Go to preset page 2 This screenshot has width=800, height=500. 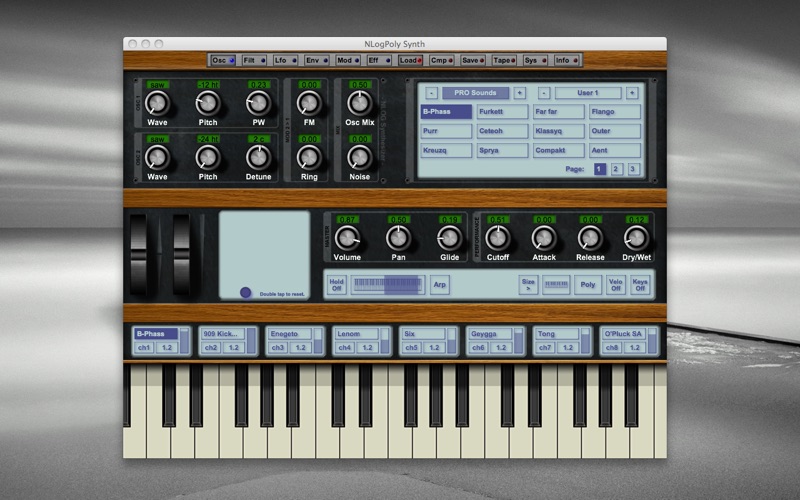point(616,170)
